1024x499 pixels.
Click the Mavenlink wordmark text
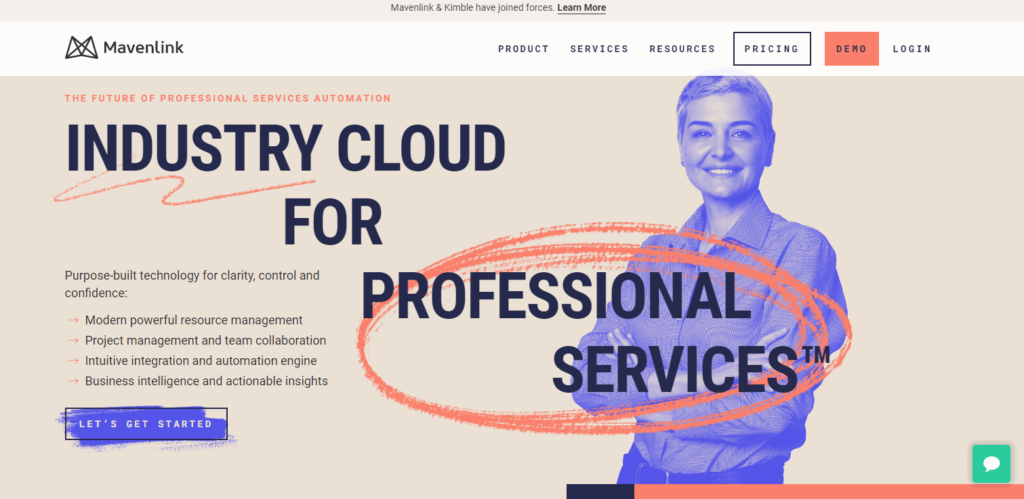click(x=144, y=48)
